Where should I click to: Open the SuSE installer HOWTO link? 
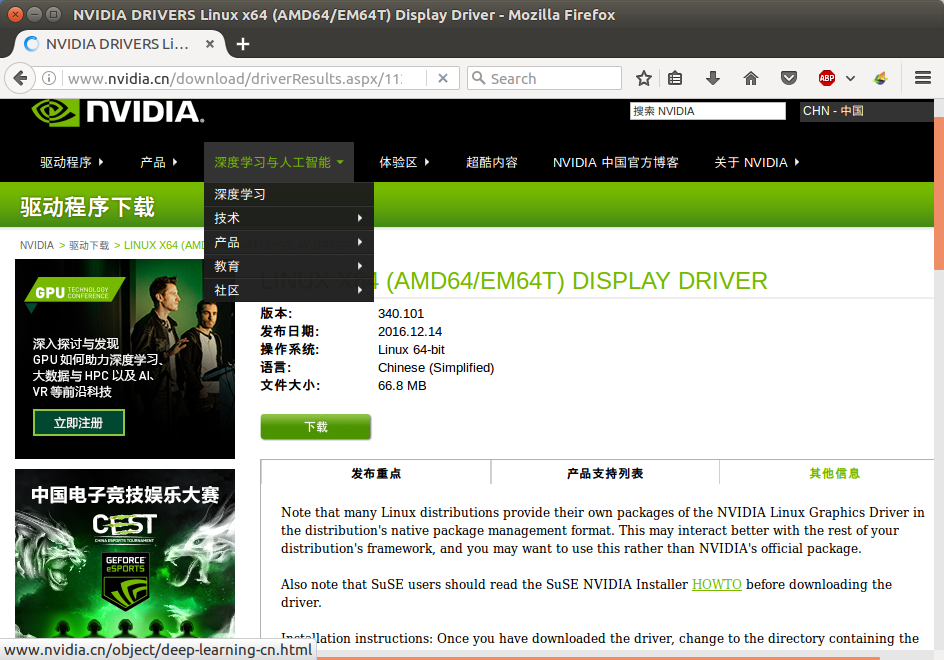pos(716,584)
